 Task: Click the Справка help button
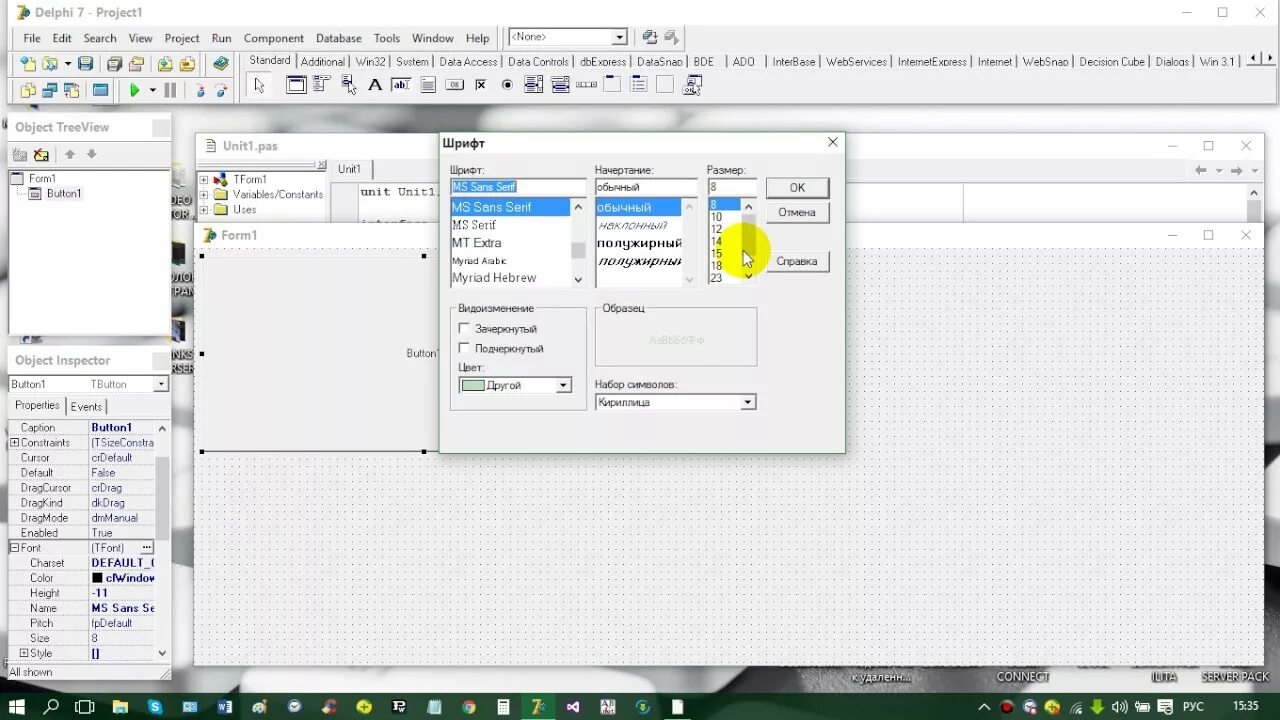[x=797, y=261]
